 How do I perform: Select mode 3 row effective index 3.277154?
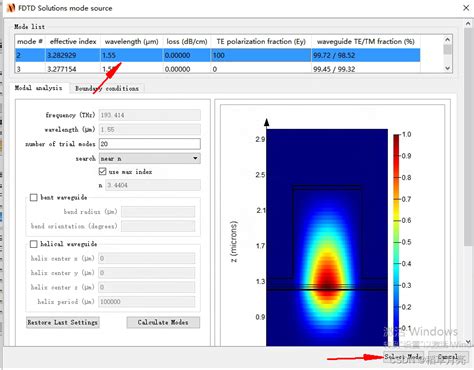point(218,69)
